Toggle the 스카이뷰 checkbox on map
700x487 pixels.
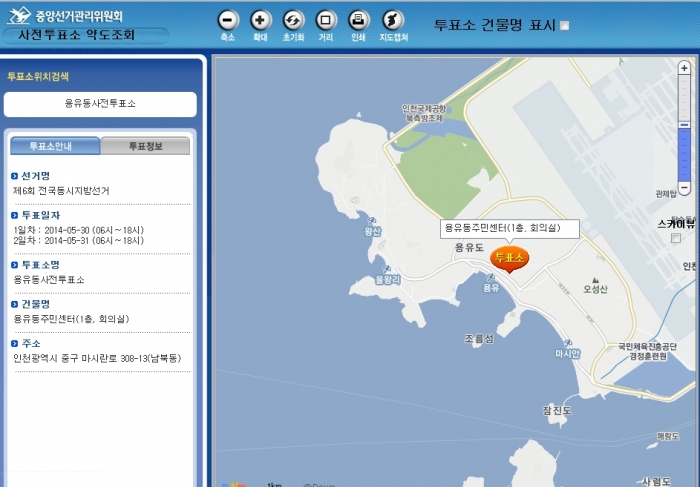(x=676, y=238)
